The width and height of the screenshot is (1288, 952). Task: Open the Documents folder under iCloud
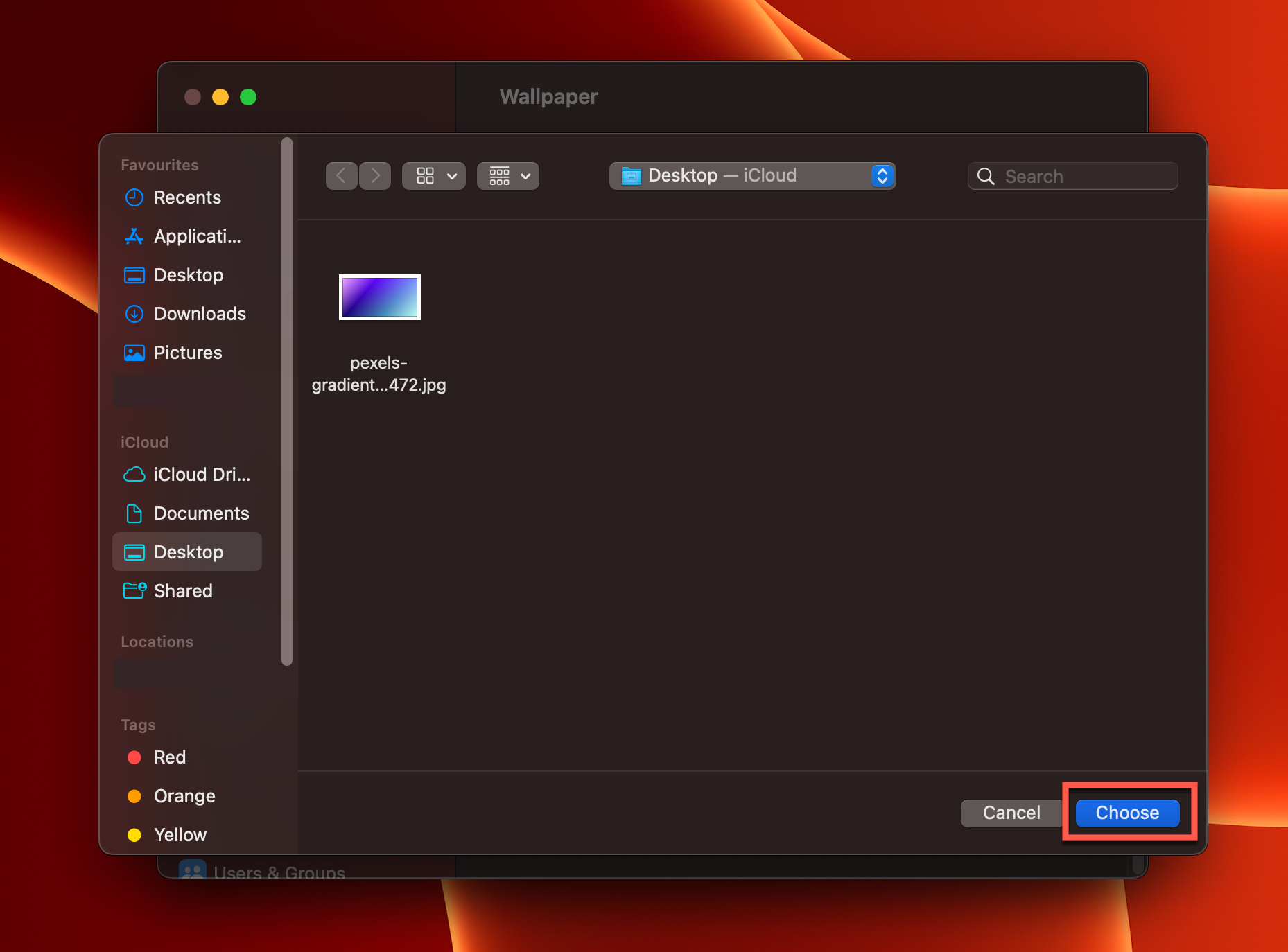[202, 513]
